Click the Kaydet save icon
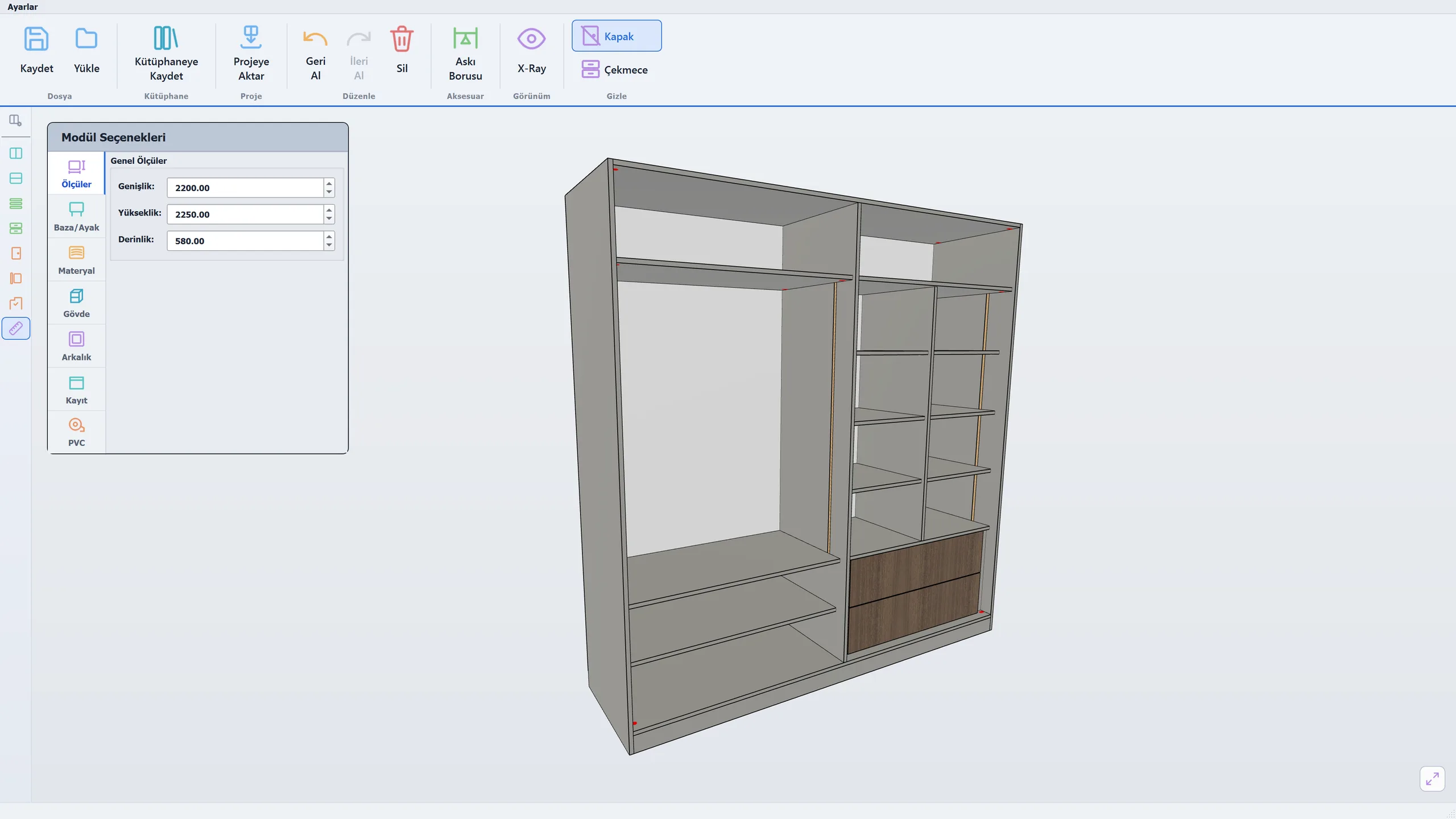1456x819 pixels. (x=36, y=39)
